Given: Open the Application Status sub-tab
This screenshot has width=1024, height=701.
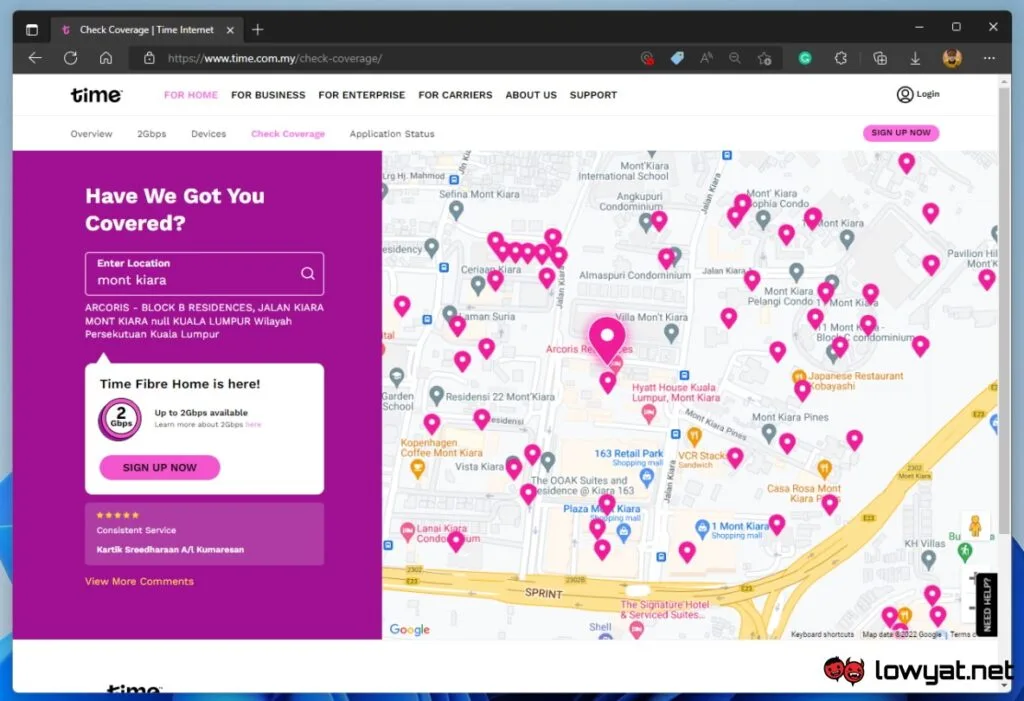Looking at the screenshot, I should 392,133.
